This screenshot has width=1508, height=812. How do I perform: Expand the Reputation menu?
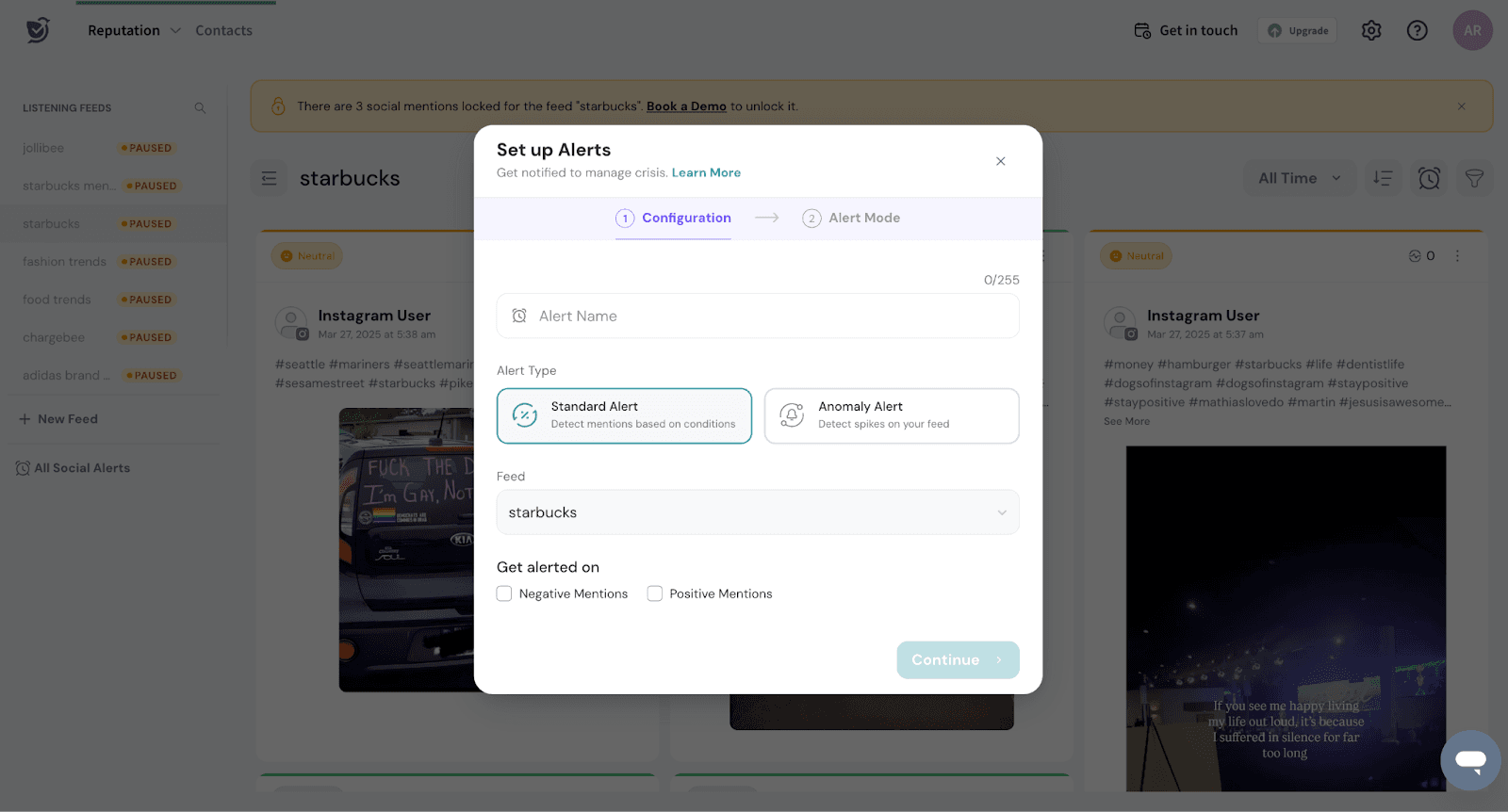[133, 31]
